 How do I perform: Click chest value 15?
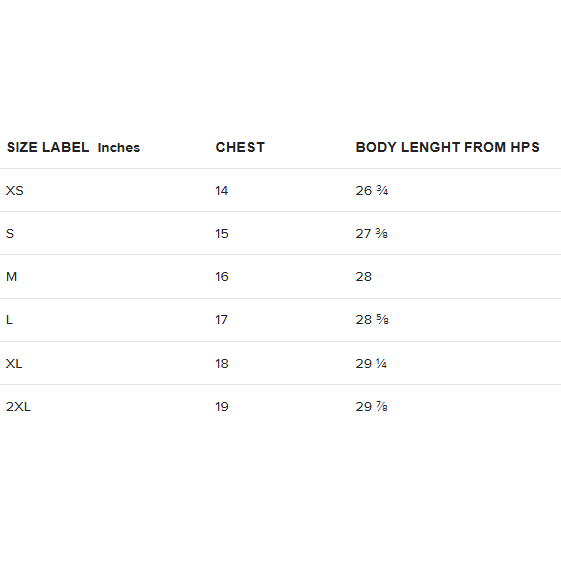[x=221, y=234]
